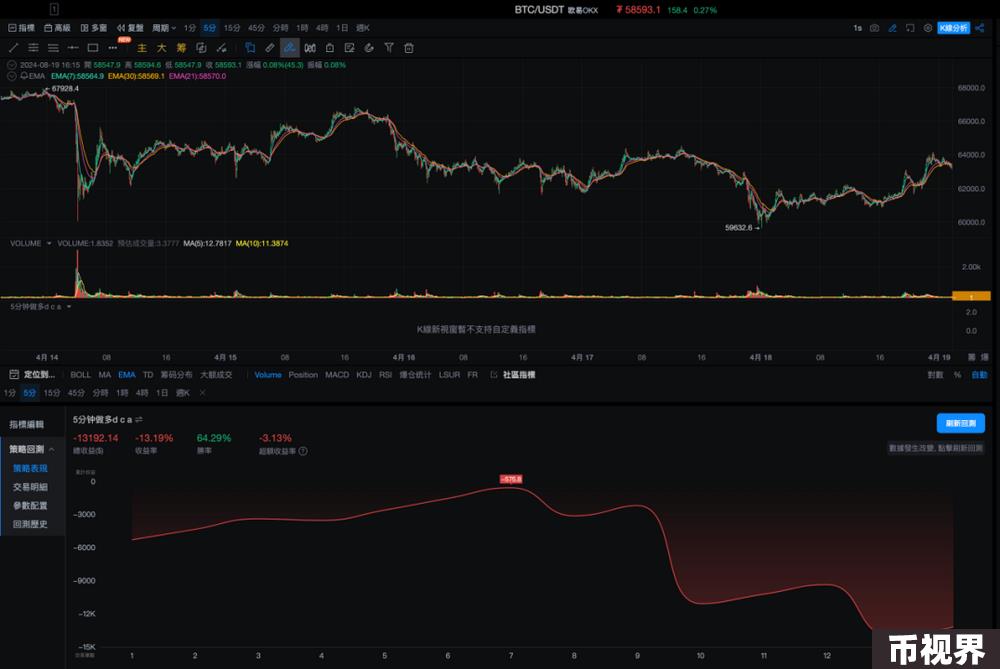
Task: Open more drawing tools (three dots)
Action: point(113,48)
